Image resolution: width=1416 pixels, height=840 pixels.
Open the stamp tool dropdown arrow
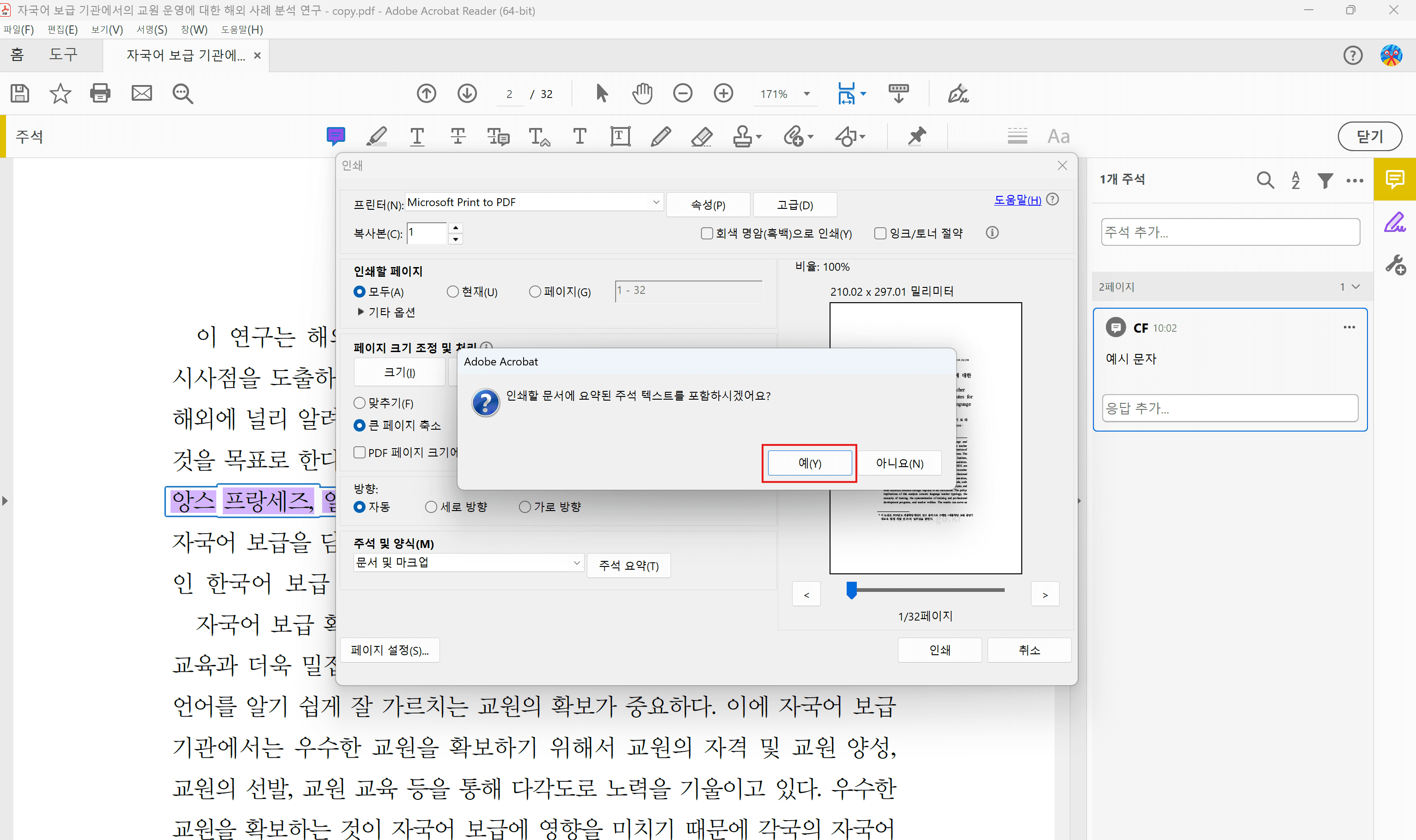(759, 136)
